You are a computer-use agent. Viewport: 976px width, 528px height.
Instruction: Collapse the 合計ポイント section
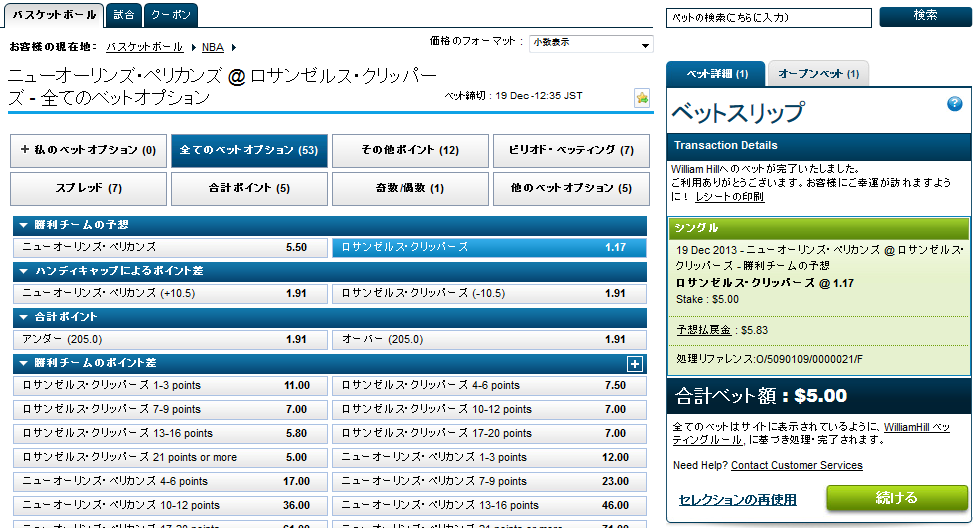[x=24, y=317]
